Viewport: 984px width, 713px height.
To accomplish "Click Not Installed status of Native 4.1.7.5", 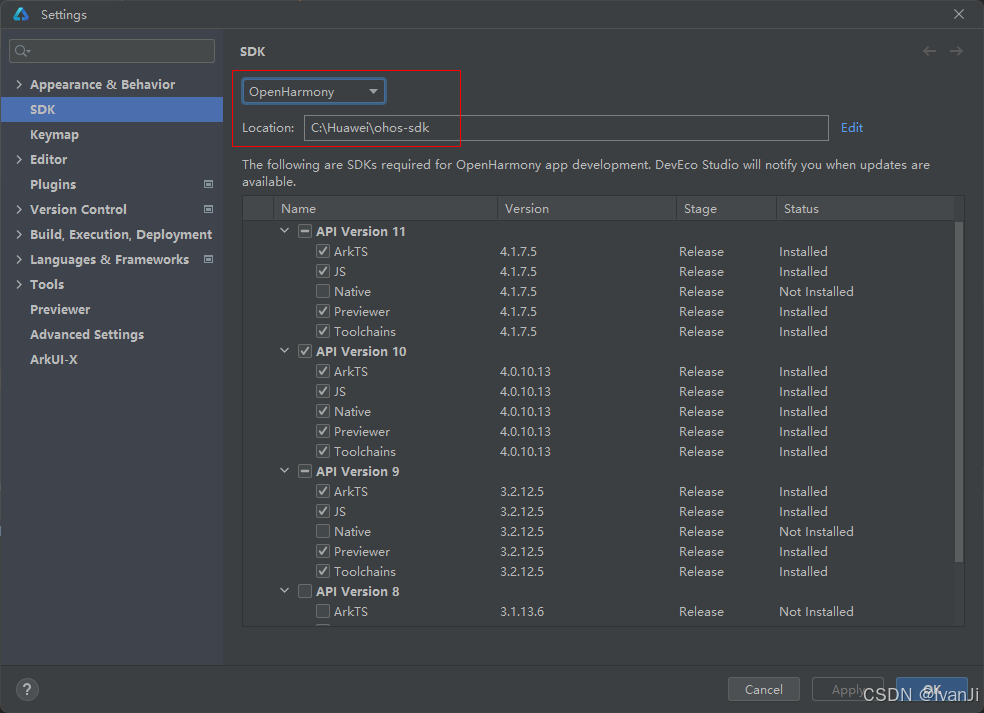I will click(x=816, y=292).
